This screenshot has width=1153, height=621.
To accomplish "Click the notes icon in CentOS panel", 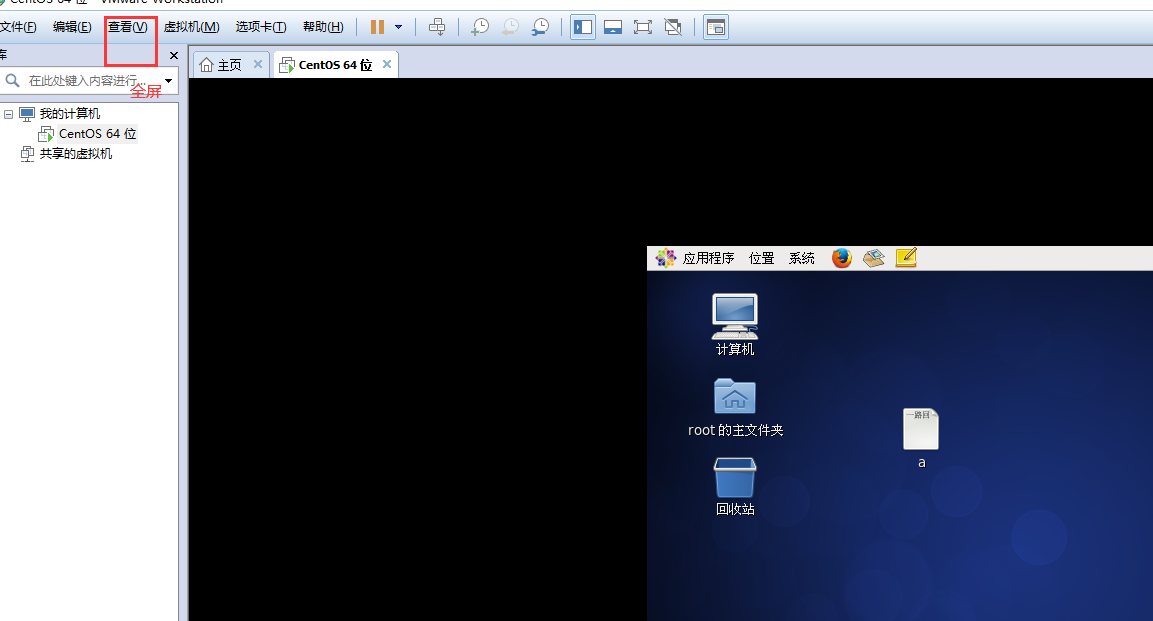I will pyautogui.click(x=906, y=258).
